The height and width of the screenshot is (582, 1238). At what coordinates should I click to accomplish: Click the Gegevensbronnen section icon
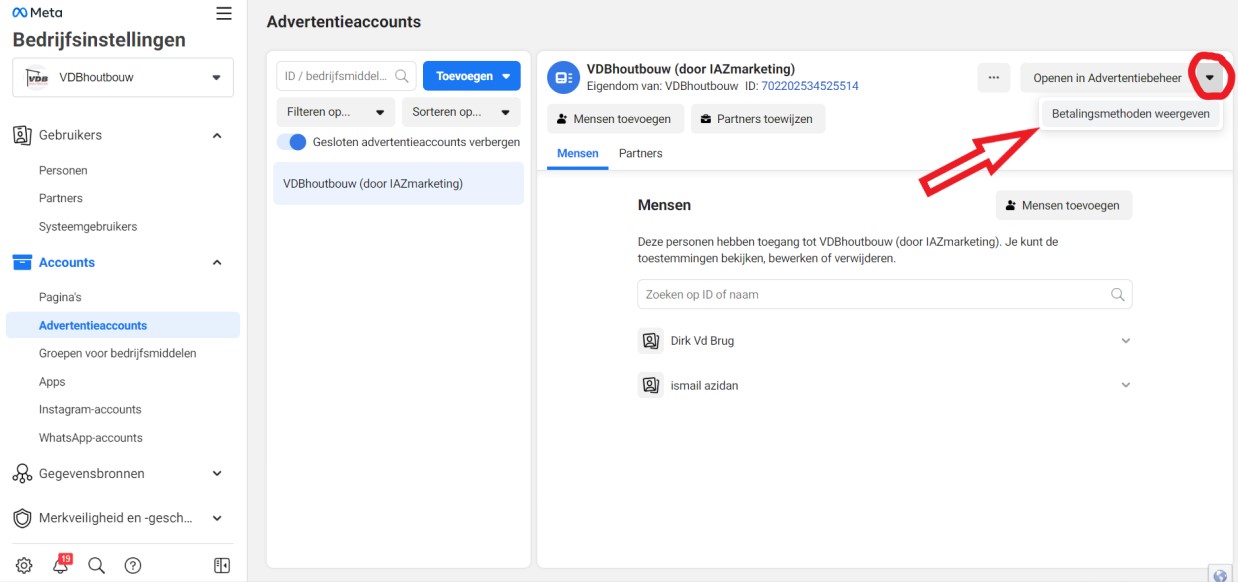(22, 473)
